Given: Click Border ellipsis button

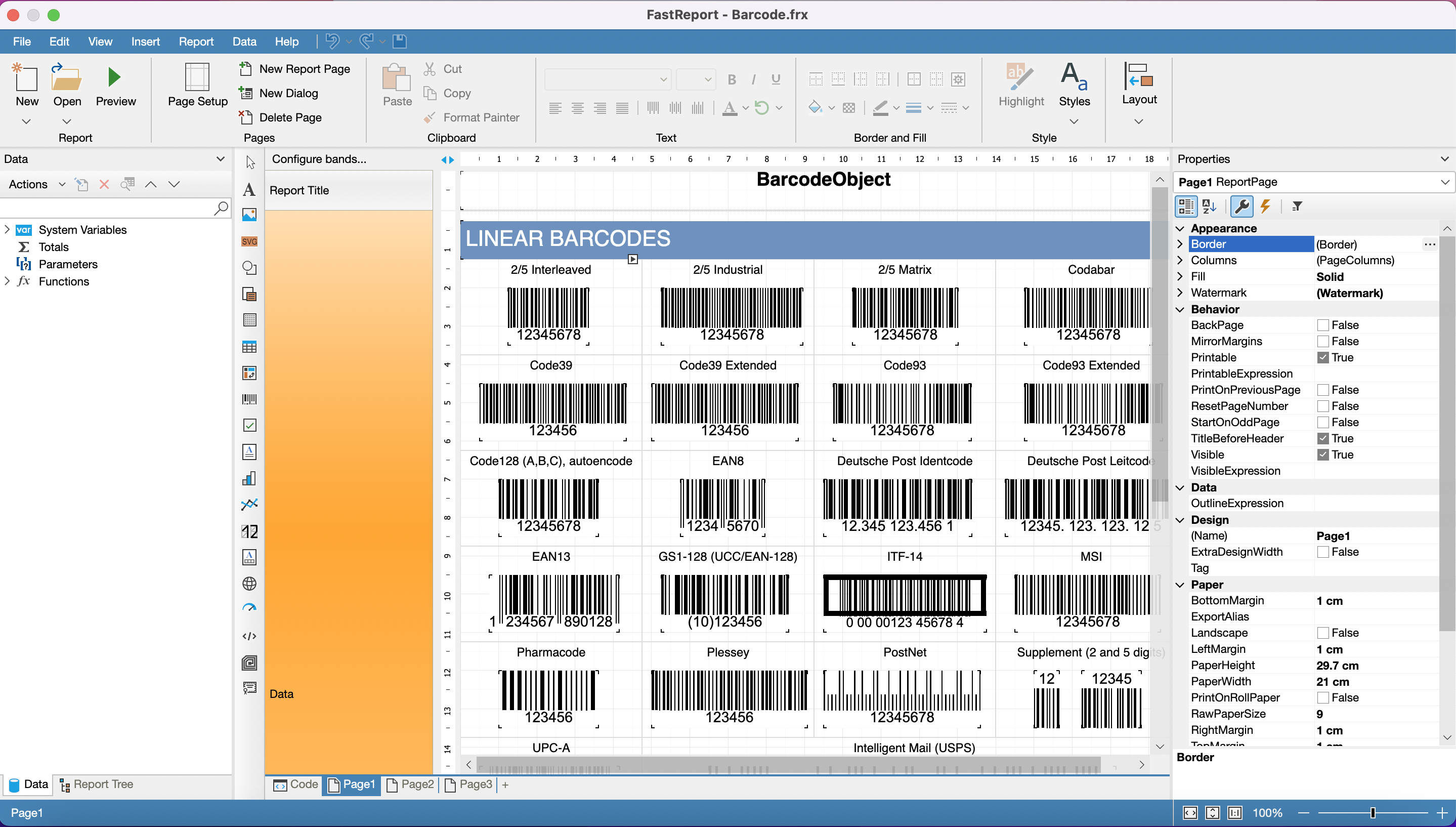Looking at the screenshot, I should click(x=1430, y=244).
